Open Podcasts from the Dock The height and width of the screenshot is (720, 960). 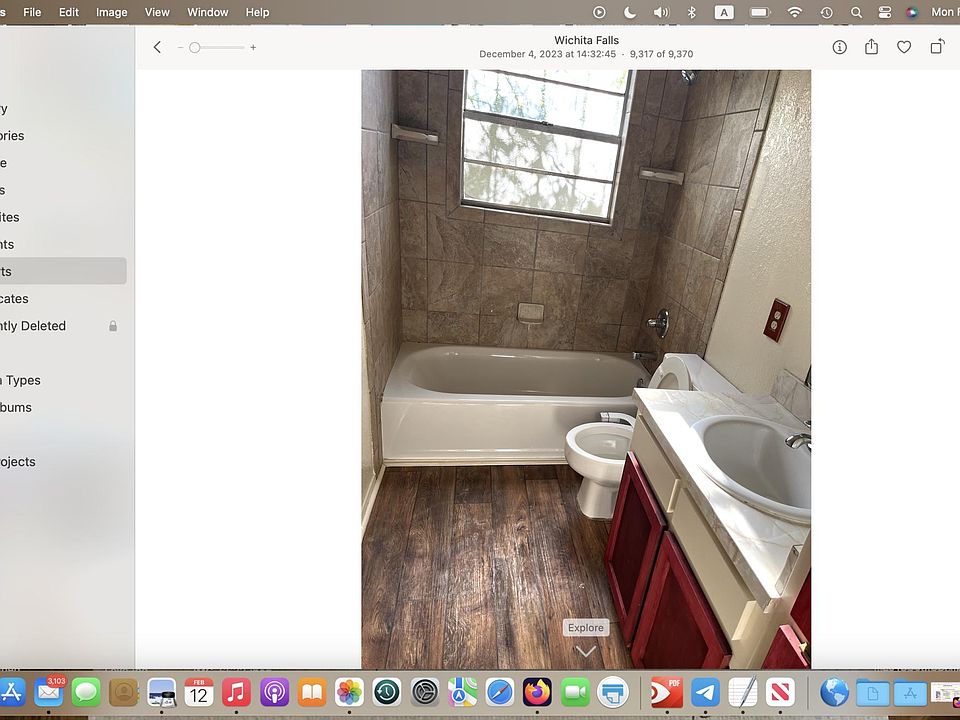pyautogui.click(x=274, y=693)
